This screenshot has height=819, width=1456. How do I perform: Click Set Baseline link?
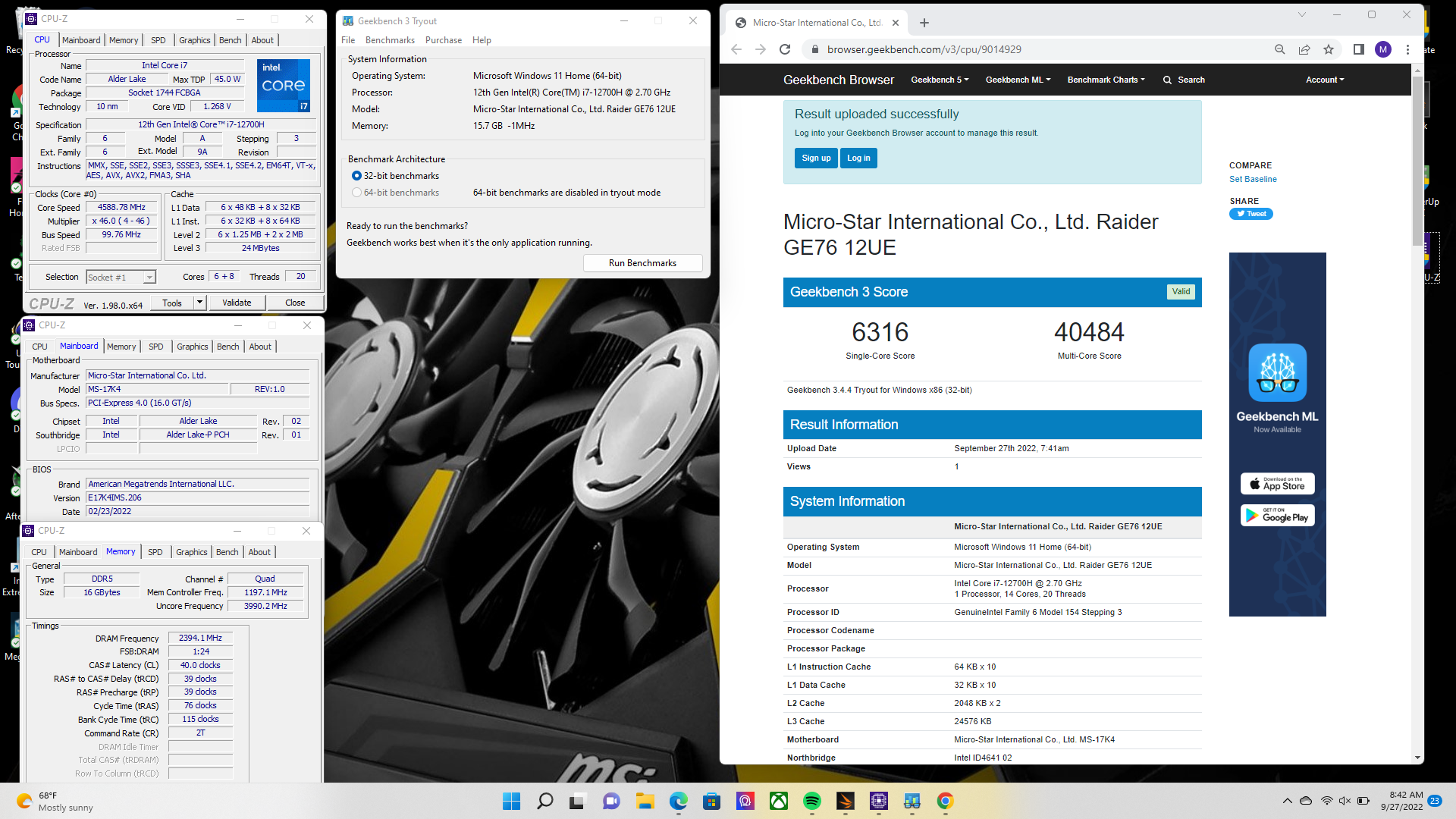(x=1253, y=180)
